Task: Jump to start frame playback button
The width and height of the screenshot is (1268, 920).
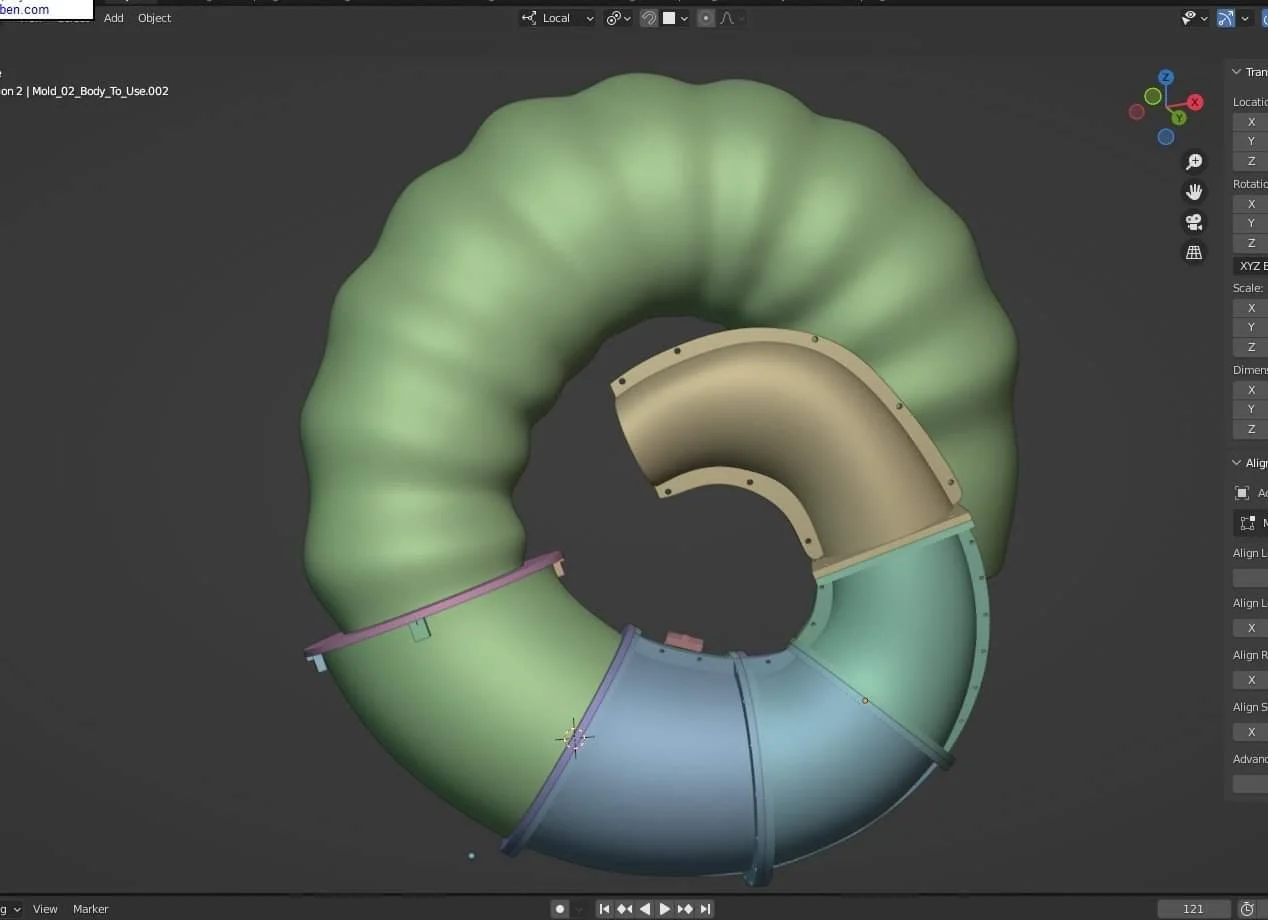Action: [604, 909]
